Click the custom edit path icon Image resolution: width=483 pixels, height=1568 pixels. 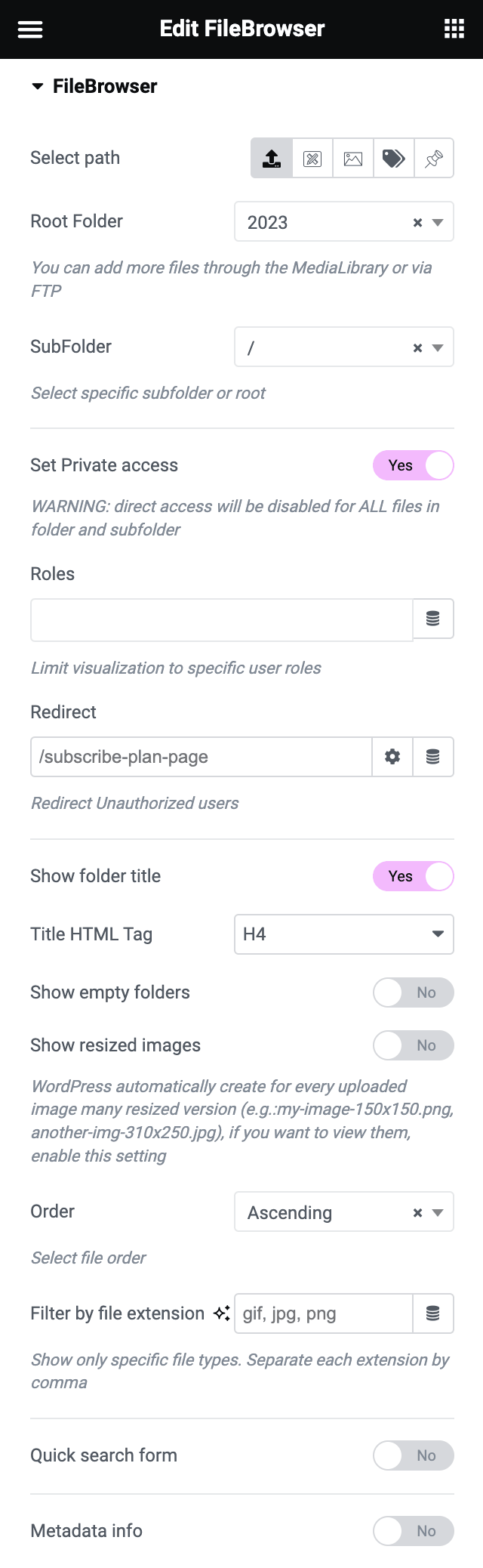click(x=312, y=158)
